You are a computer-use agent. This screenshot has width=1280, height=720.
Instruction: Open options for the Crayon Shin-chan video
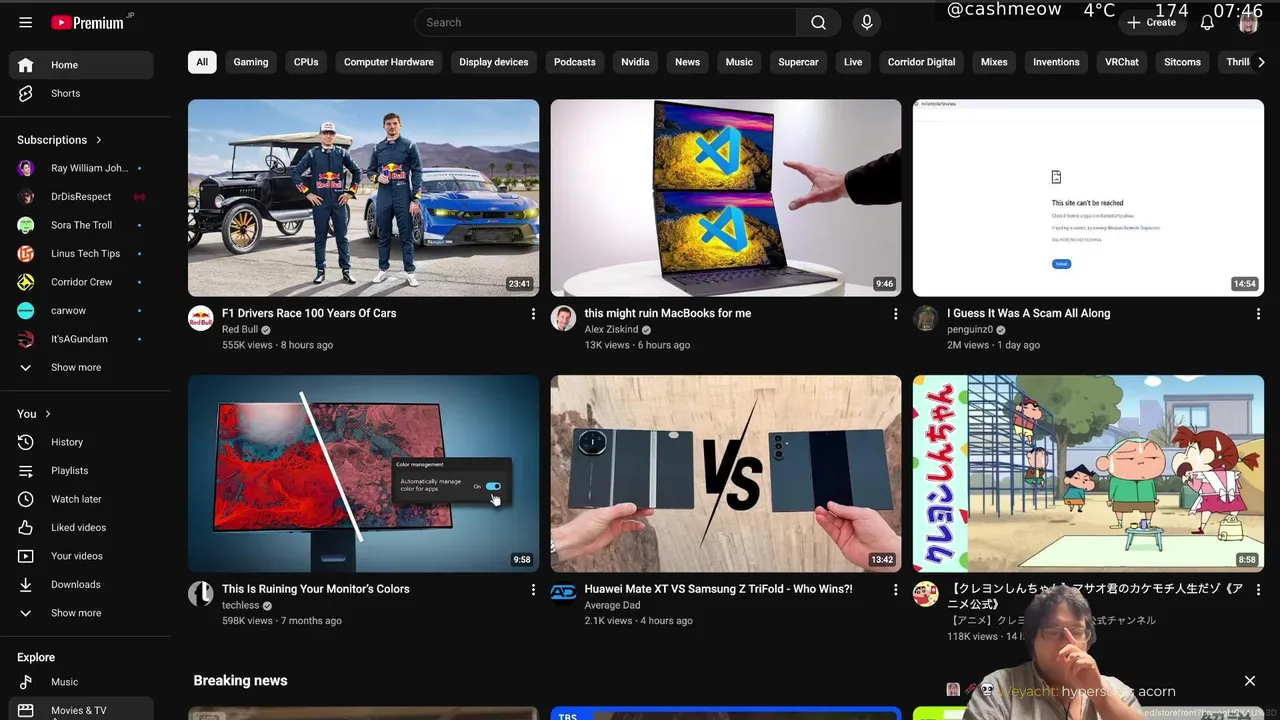pos(1258,590)
